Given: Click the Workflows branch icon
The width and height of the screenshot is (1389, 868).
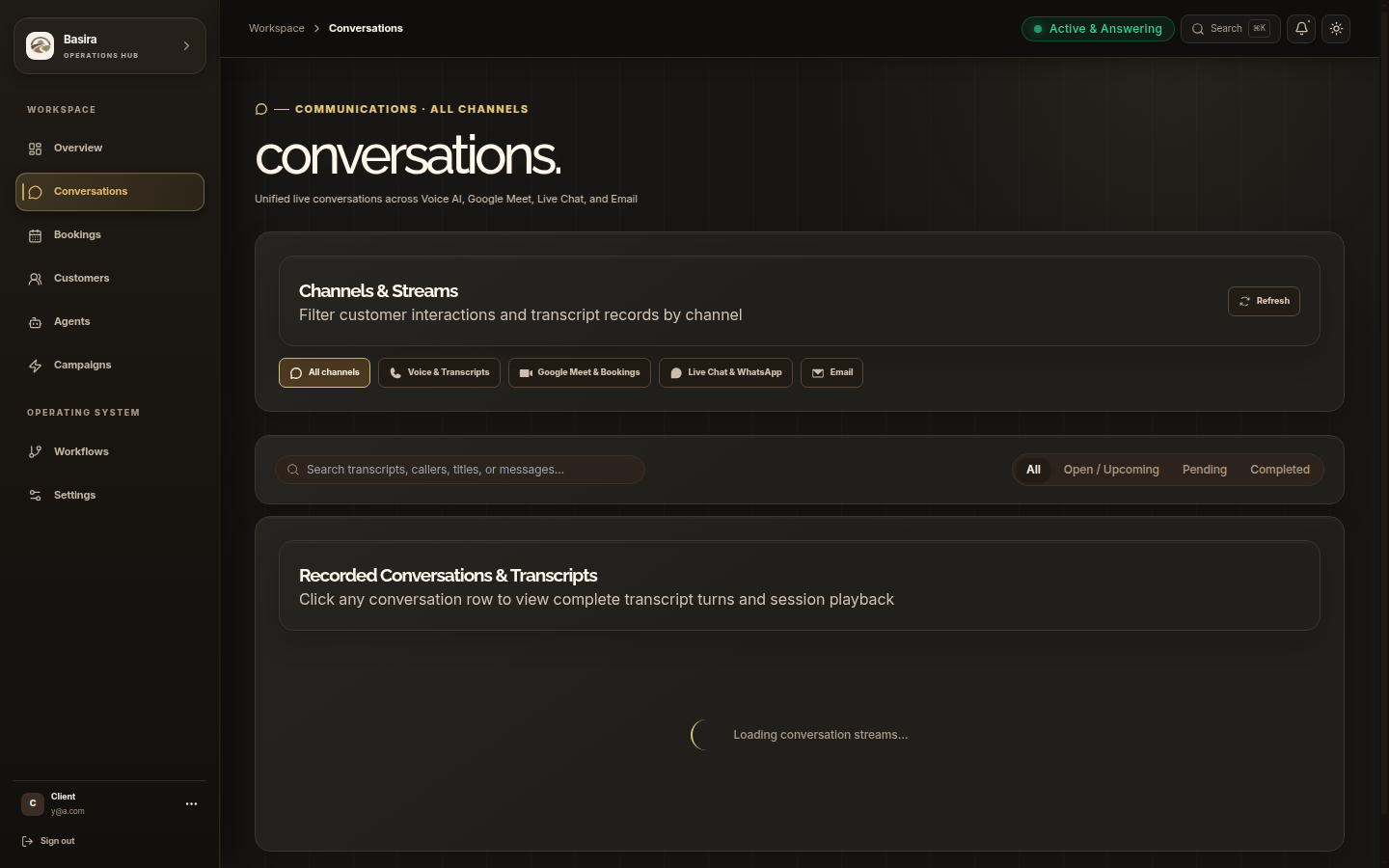Looking at the screenshot, I should click(36, 452).
